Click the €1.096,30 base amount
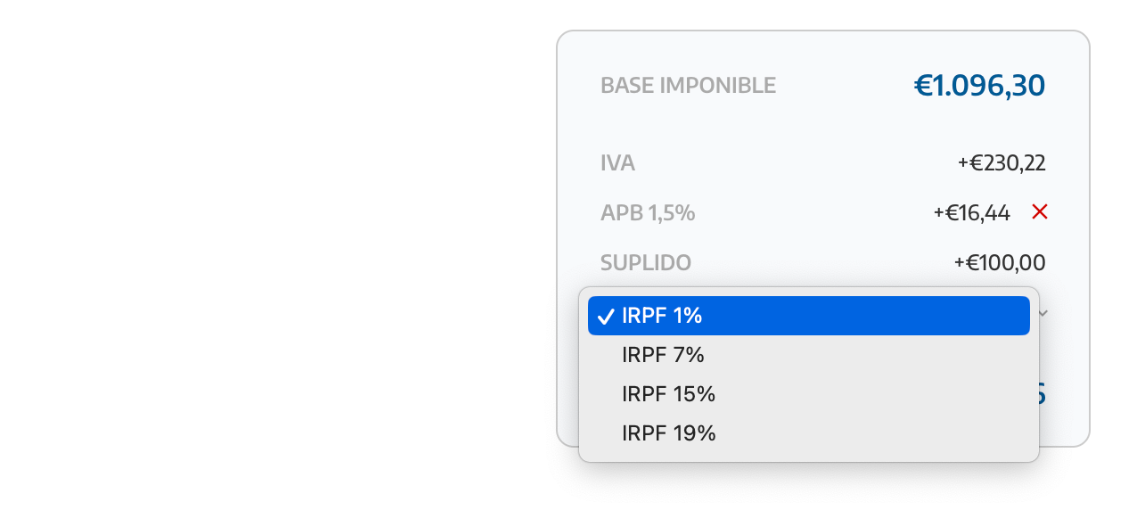This screenshot has width=1143, height=509. point(979,86)
